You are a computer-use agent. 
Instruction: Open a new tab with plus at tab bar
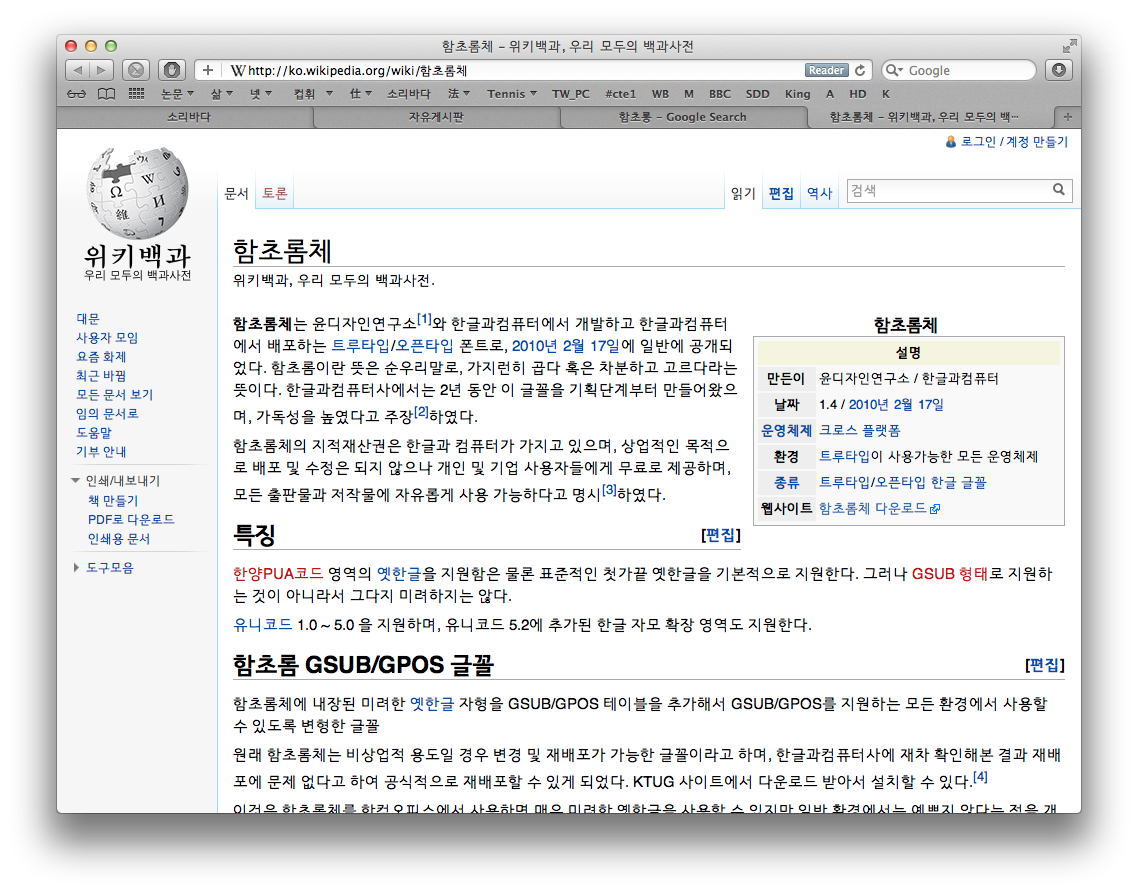tap(1068, 117)
